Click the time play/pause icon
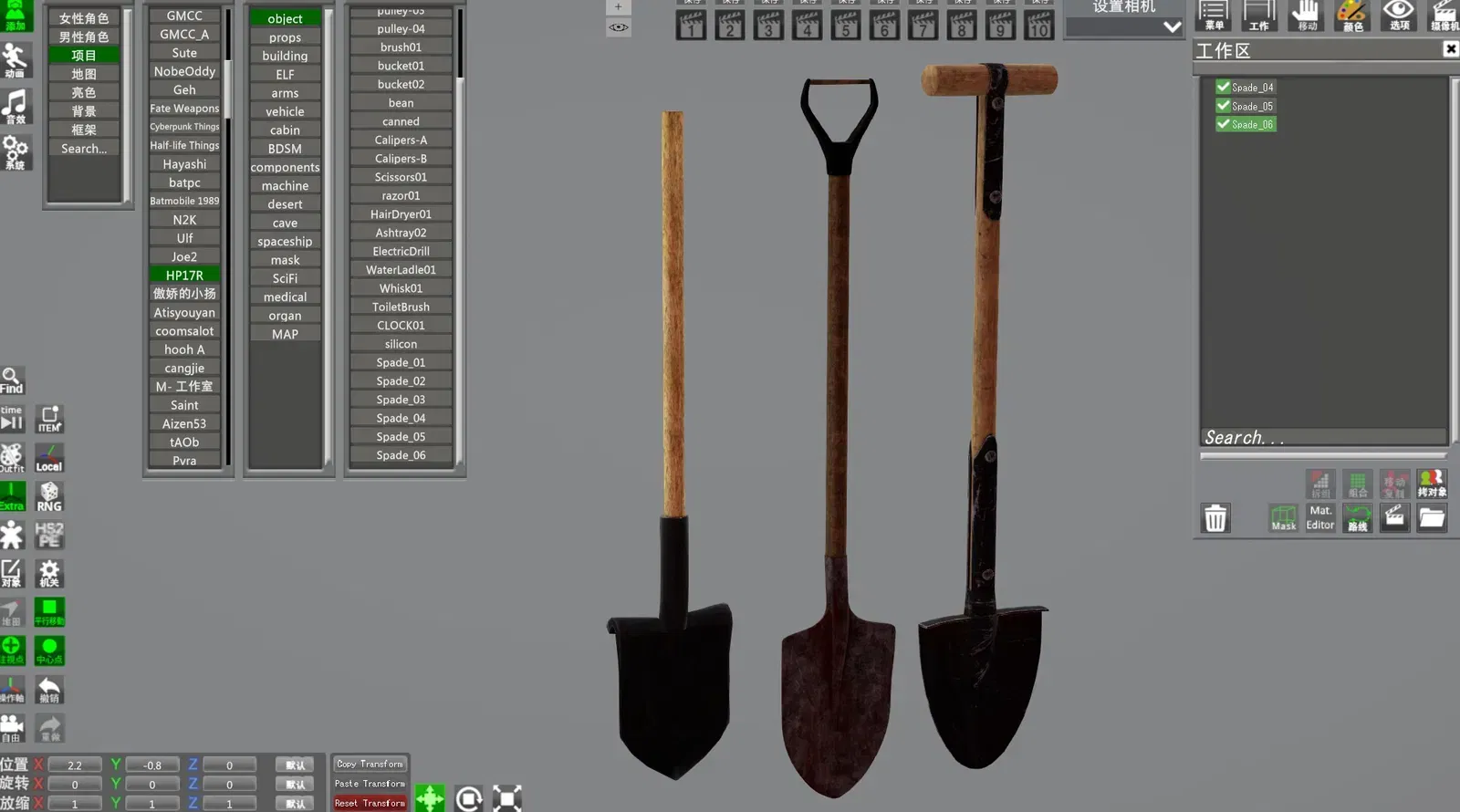Viewport: 1460px width, 812px height. pos(12,419)
